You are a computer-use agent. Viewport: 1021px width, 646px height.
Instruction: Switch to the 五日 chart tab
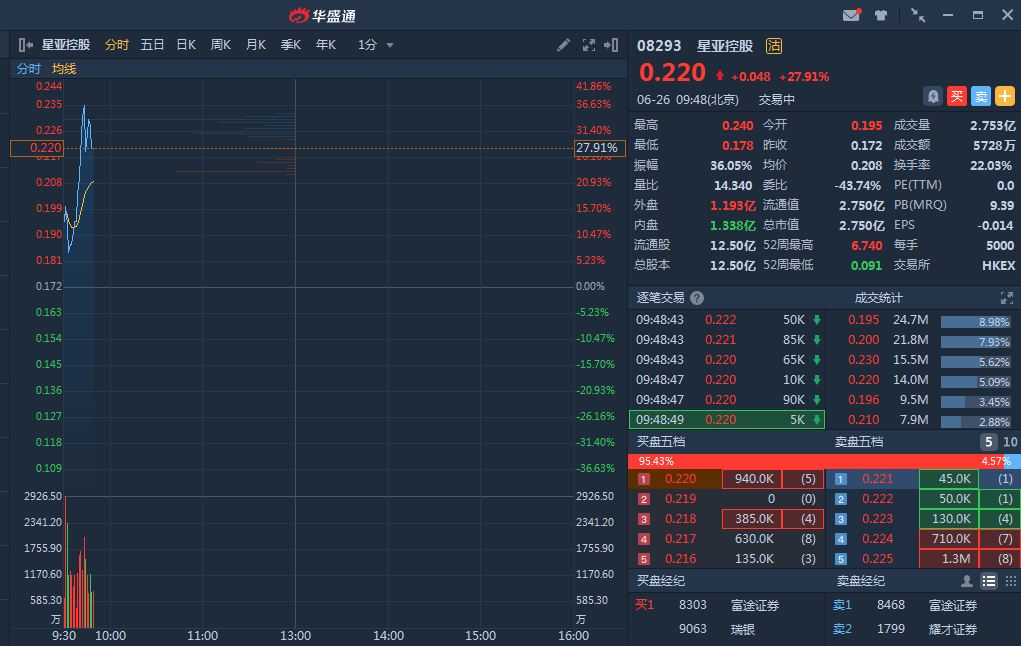click(152, 45)
